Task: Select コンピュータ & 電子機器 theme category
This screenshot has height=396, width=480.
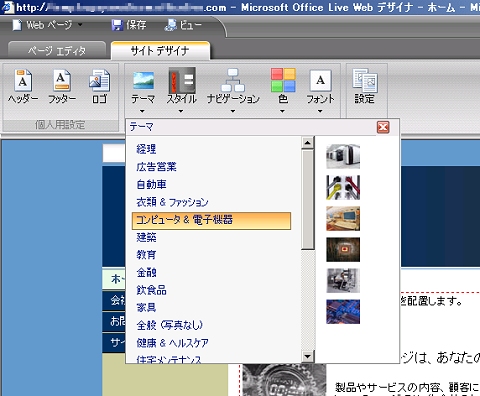Action: coord(211,221)
